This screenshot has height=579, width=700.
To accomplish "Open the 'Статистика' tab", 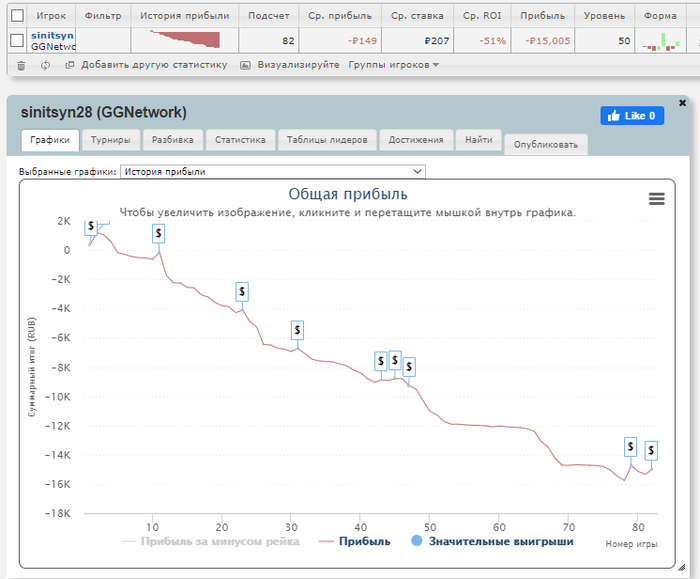I will 240,140.
